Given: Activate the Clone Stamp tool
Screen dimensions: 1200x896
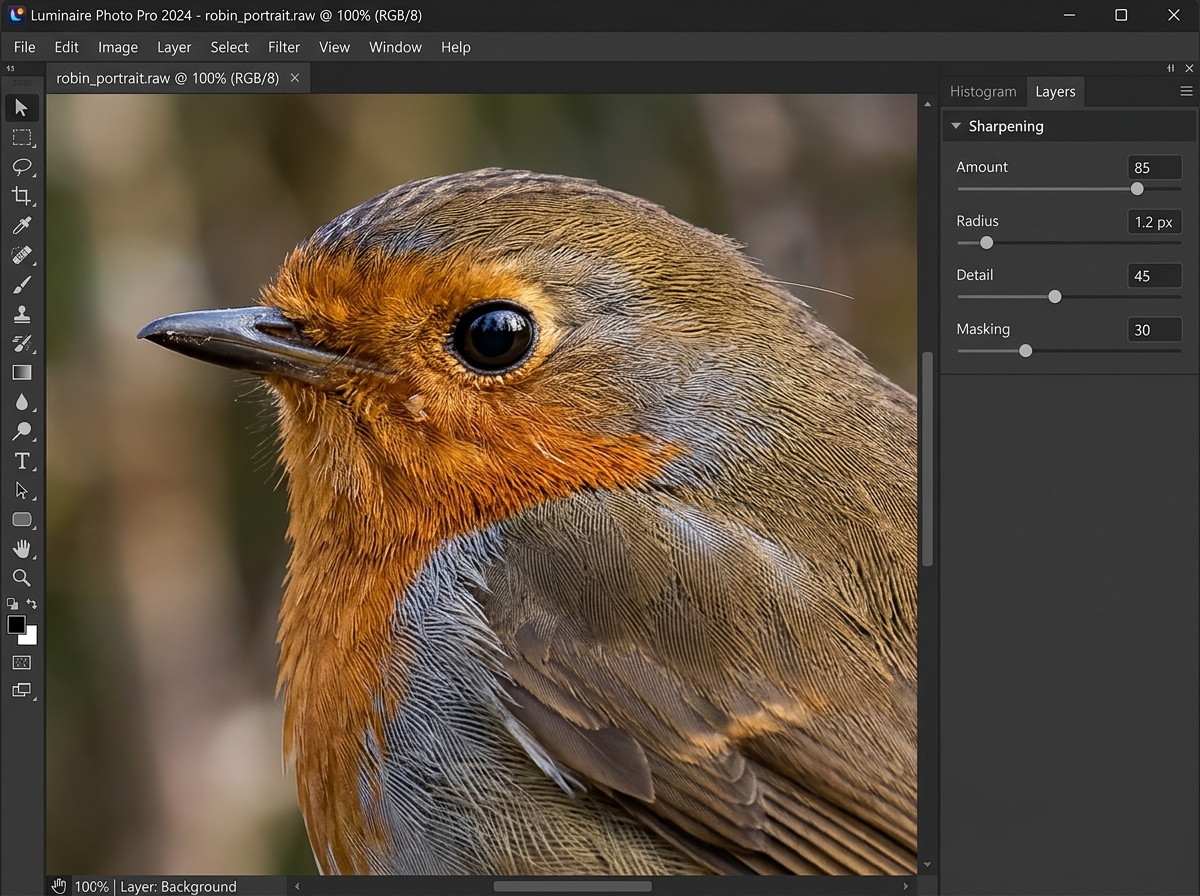Looking at the screenshot, I should 22,313.
